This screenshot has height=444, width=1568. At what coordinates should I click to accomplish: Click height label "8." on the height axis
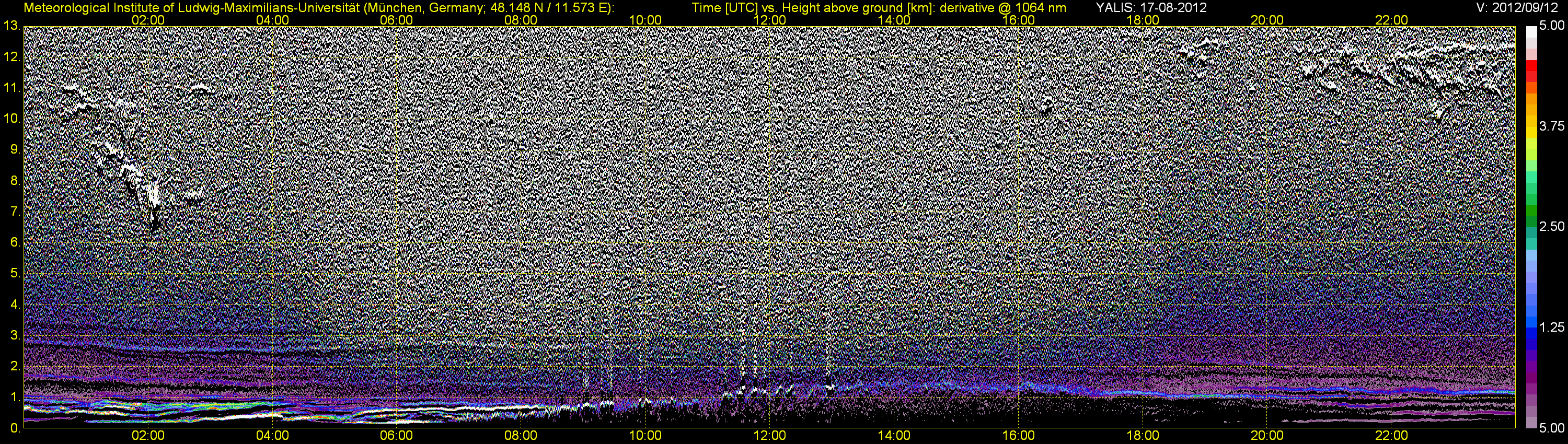coord(15,181)
